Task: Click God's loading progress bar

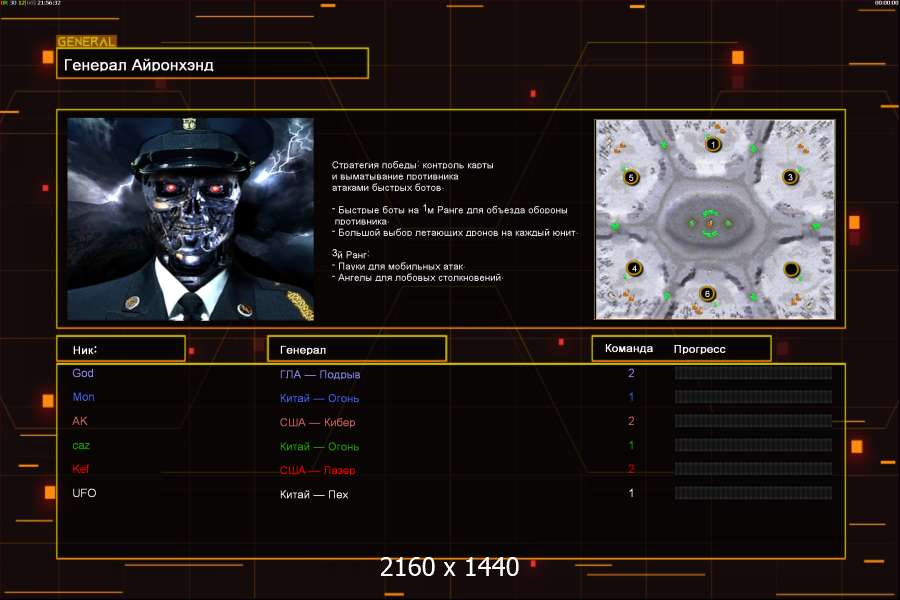Action: coord(753,373)
